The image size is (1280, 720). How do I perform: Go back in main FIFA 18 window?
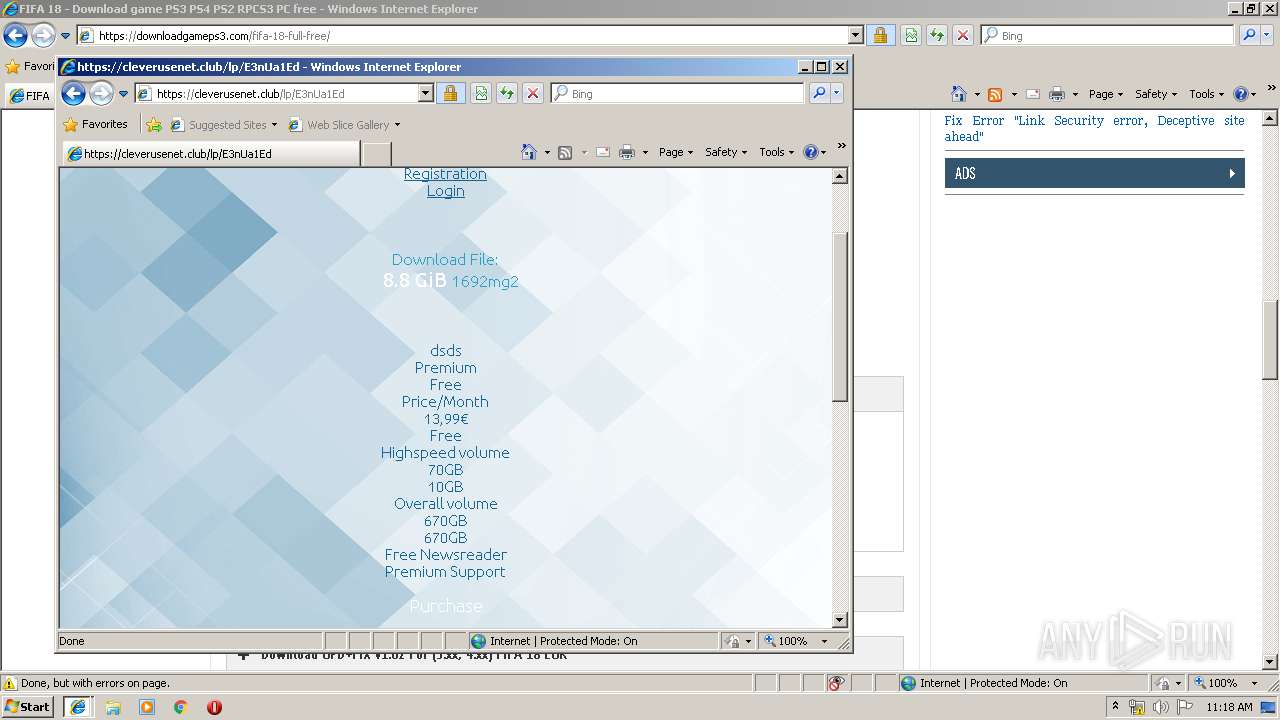(x=15, y=35)
